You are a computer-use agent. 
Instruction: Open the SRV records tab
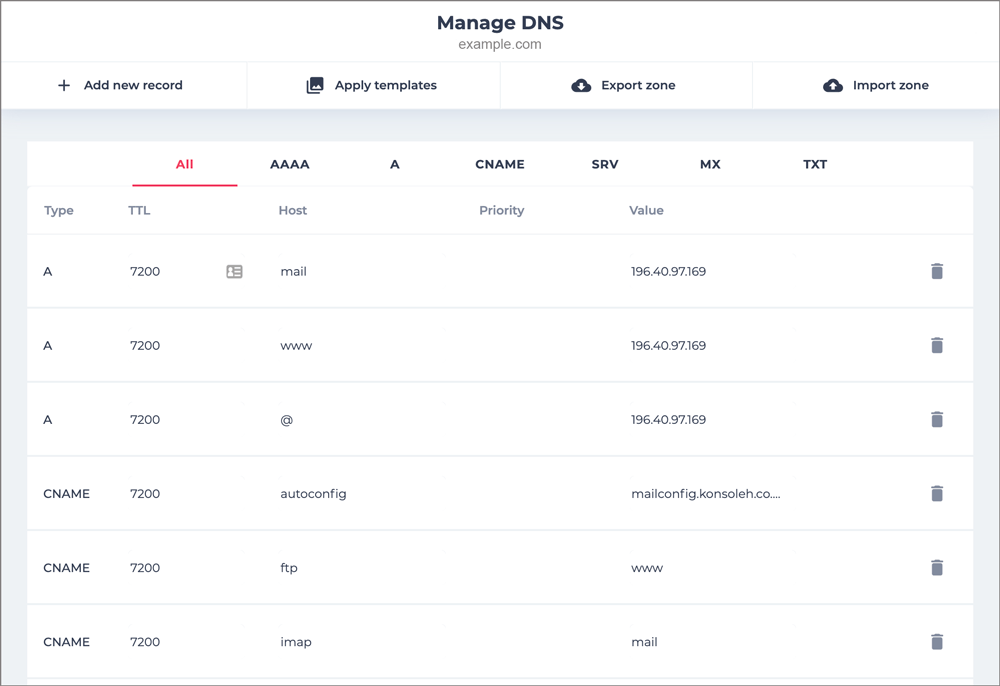coord(605,164)
